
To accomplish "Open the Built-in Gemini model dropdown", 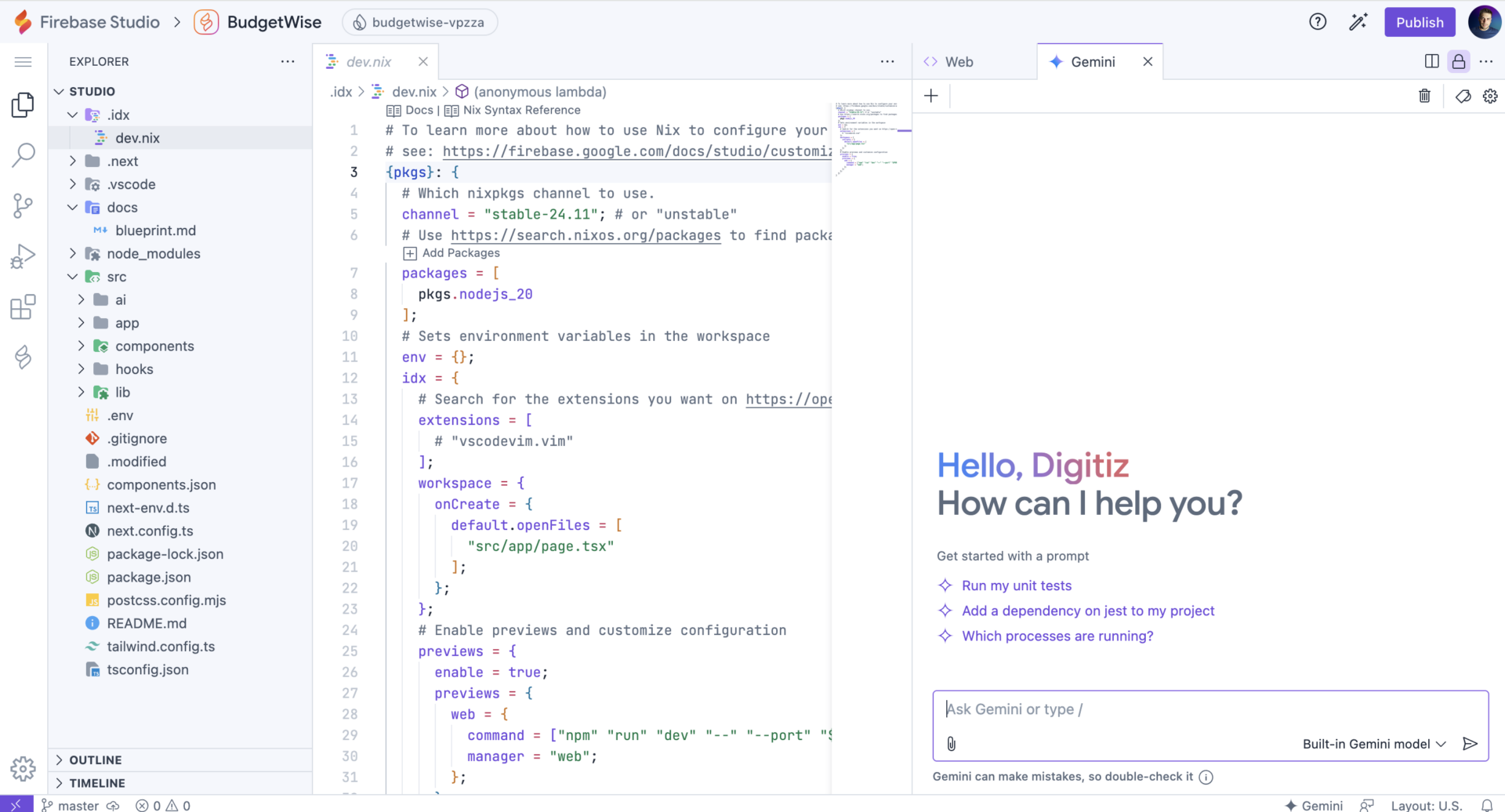I will (x=1373, y=744).
